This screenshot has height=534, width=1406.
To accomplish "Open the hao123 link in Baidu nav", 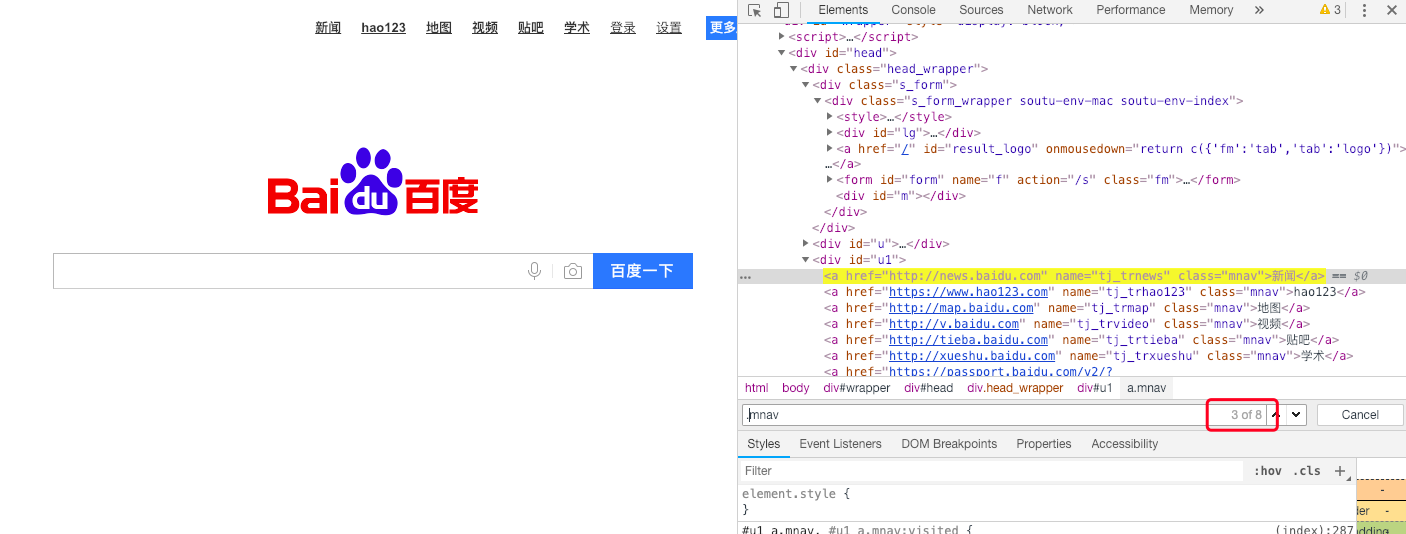I will [383, 28].
